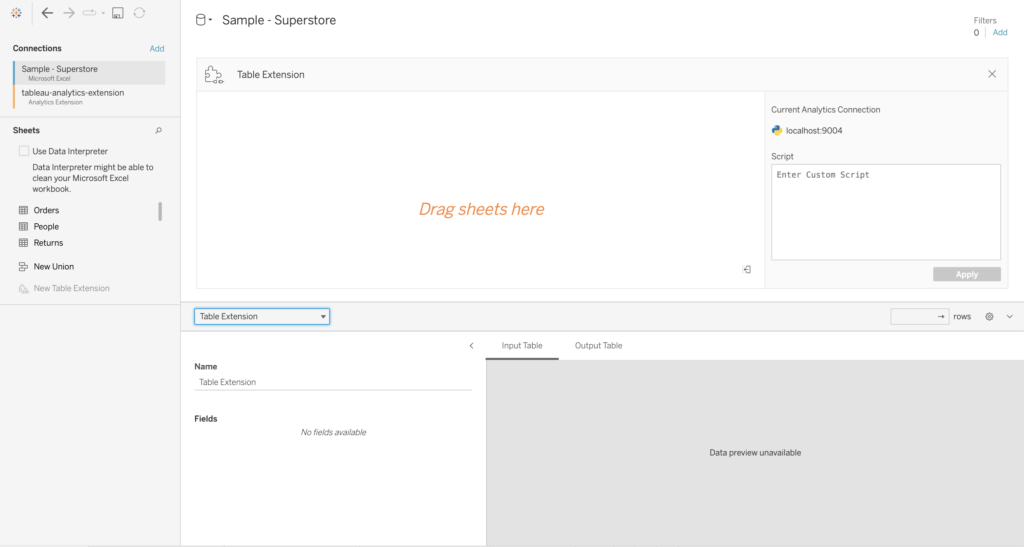Viewport: 1024px width, 547px height.
Task: Click the refresh data source icon
Action: (139, 13)
